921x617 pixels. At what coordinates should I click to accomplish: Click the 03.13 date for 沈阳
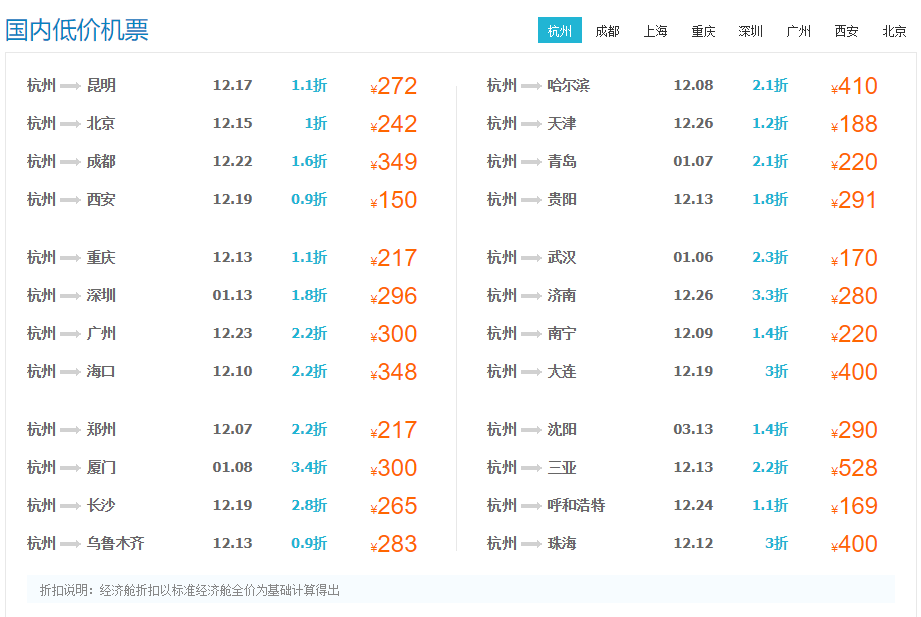pyautogui.click(x=693, y=429)
